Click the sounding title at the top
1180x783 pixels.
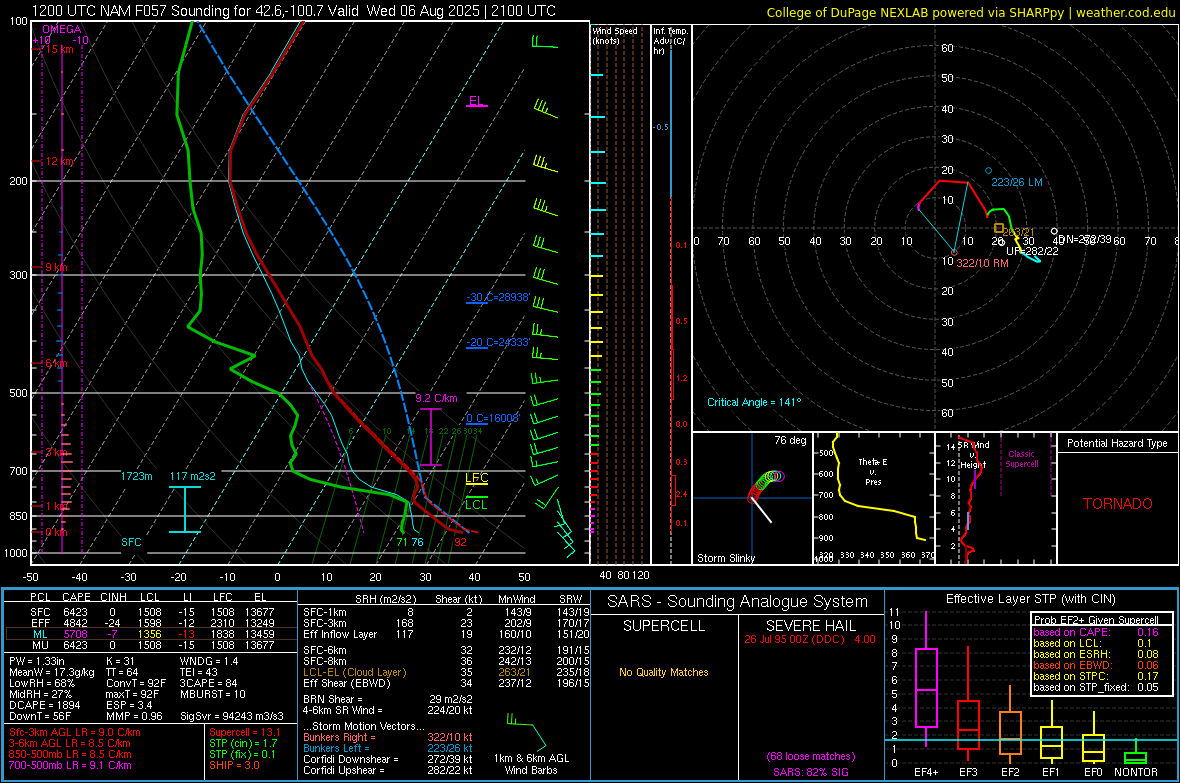[293, 11]
